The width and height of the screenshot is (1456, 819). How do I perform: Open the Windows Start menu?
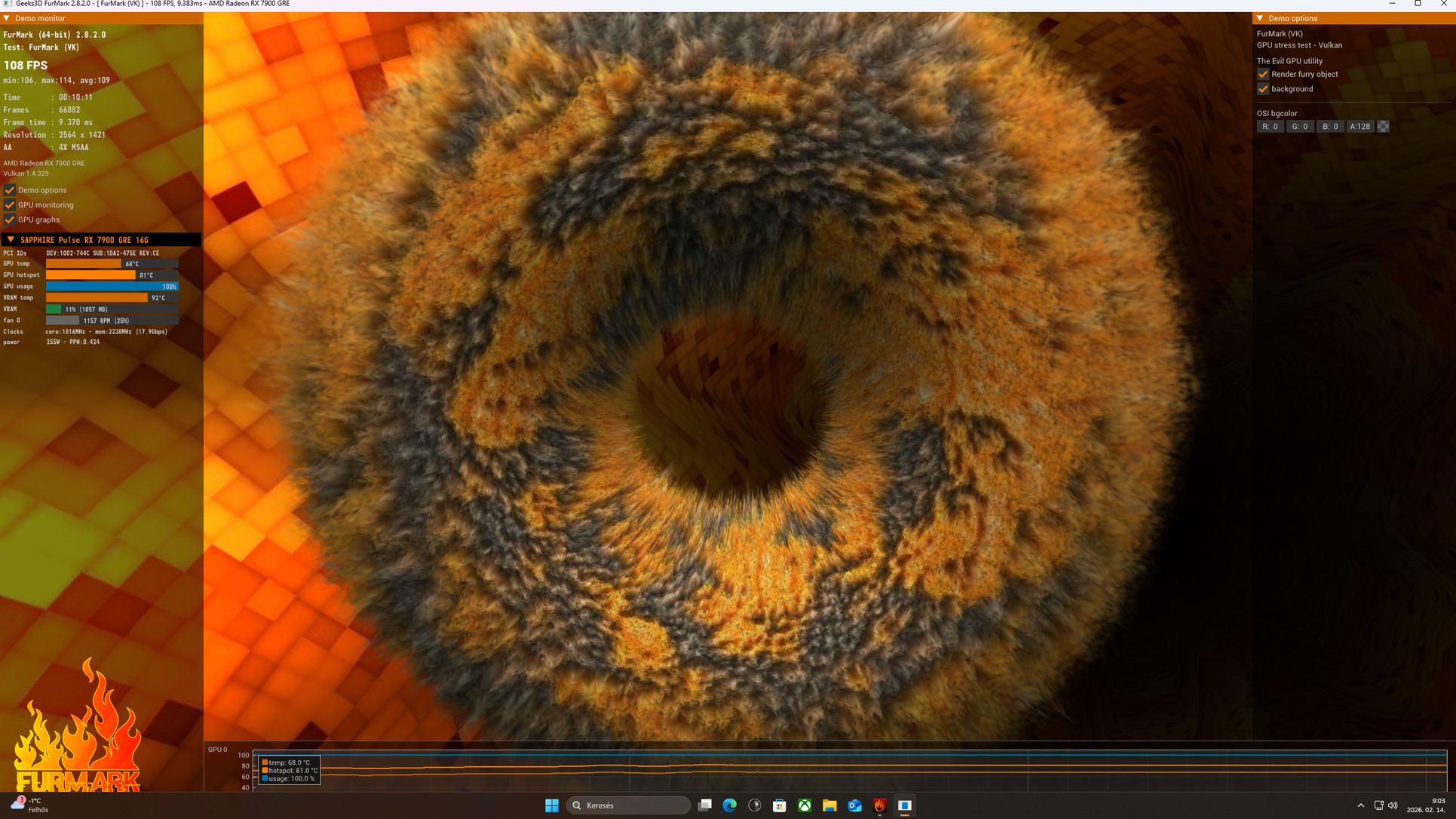pos(552,805)
